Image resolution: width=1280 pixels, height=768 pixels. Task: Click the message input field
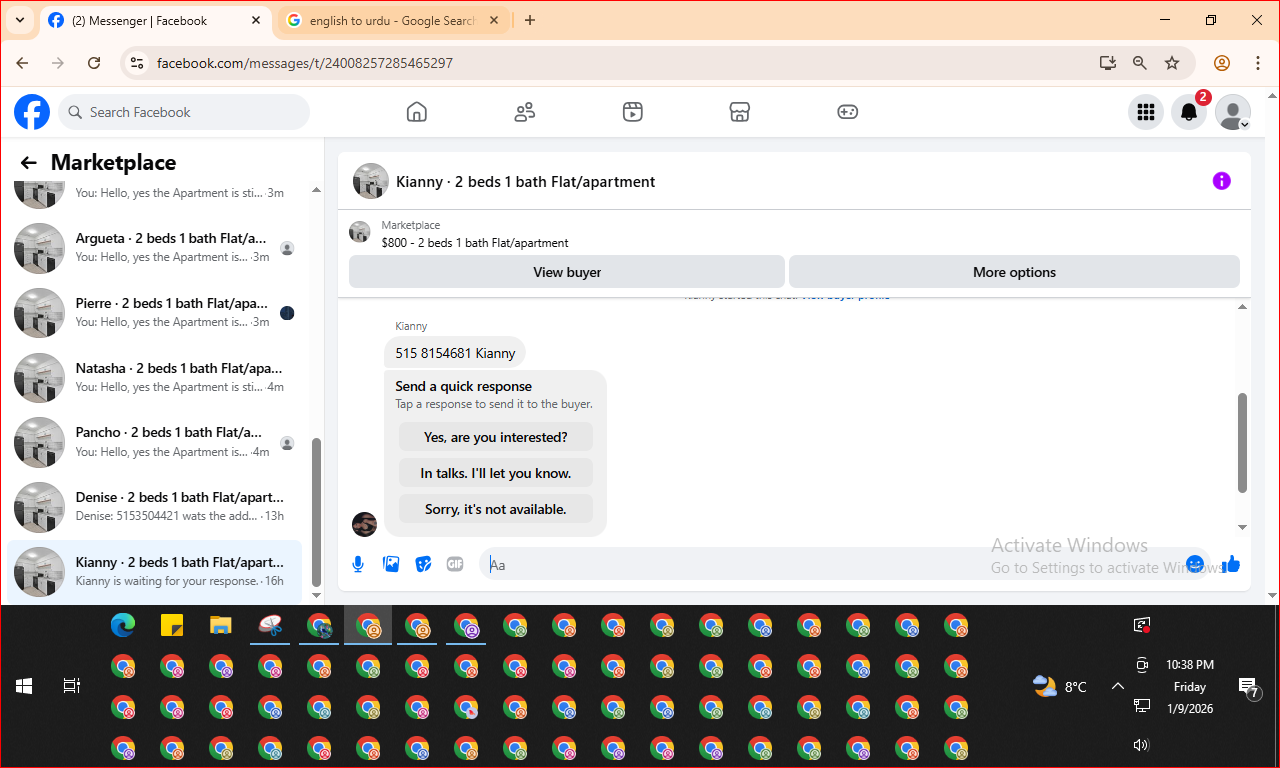(830, 564)
